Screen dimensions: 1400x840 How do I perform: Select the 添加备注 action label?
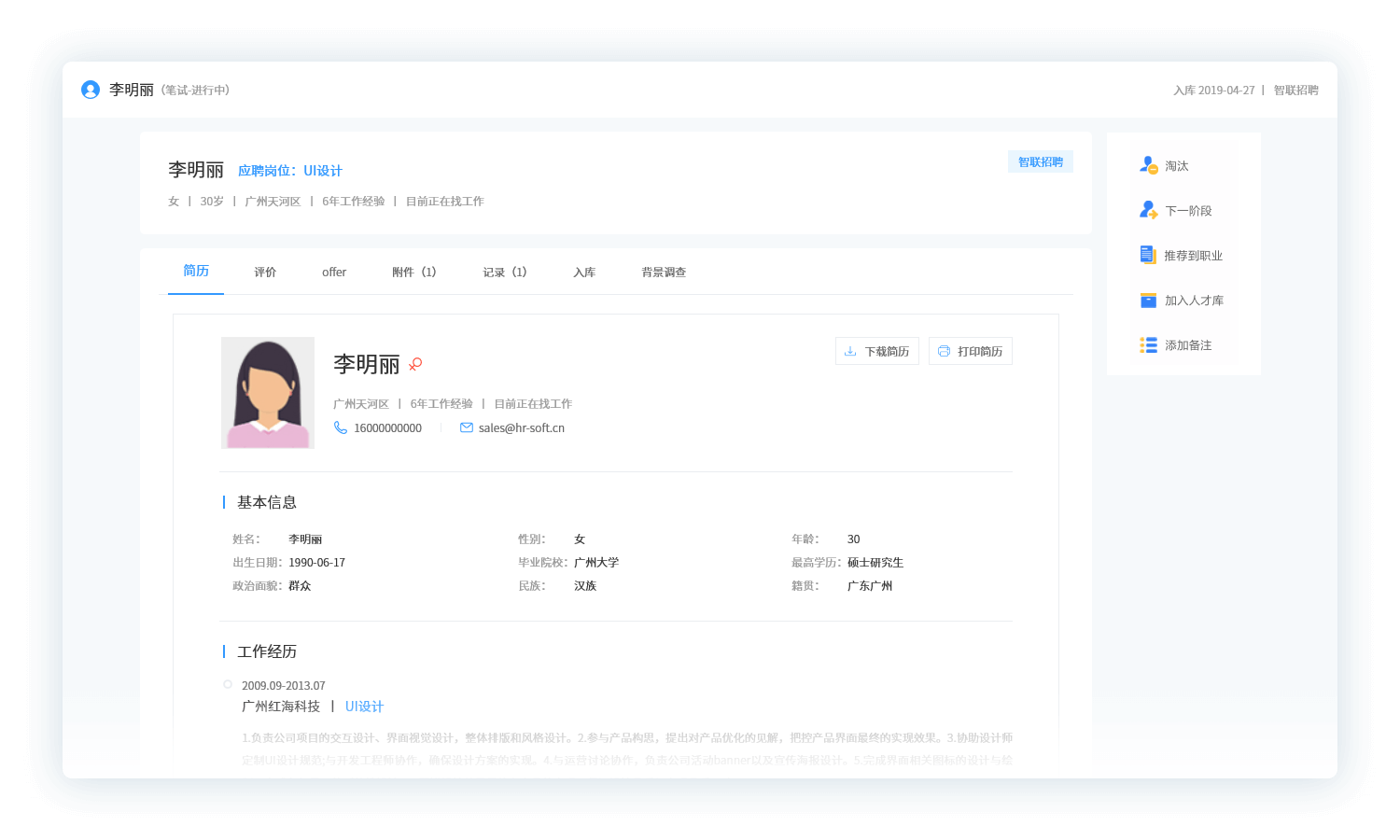1188,345
